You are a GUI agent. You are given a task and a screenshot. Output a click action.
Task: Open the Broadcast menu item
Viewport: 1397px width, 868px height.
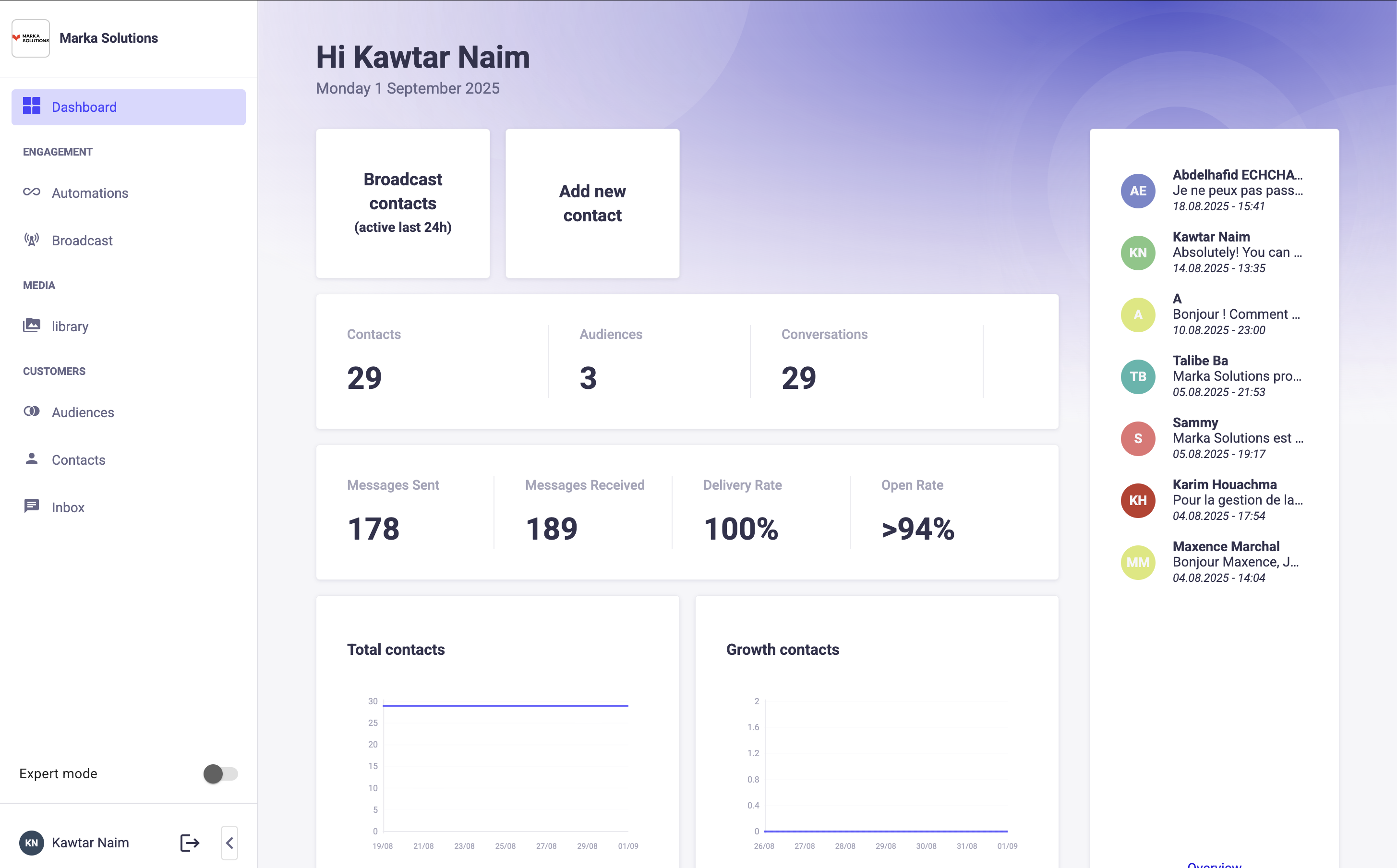tap(82, 241)
